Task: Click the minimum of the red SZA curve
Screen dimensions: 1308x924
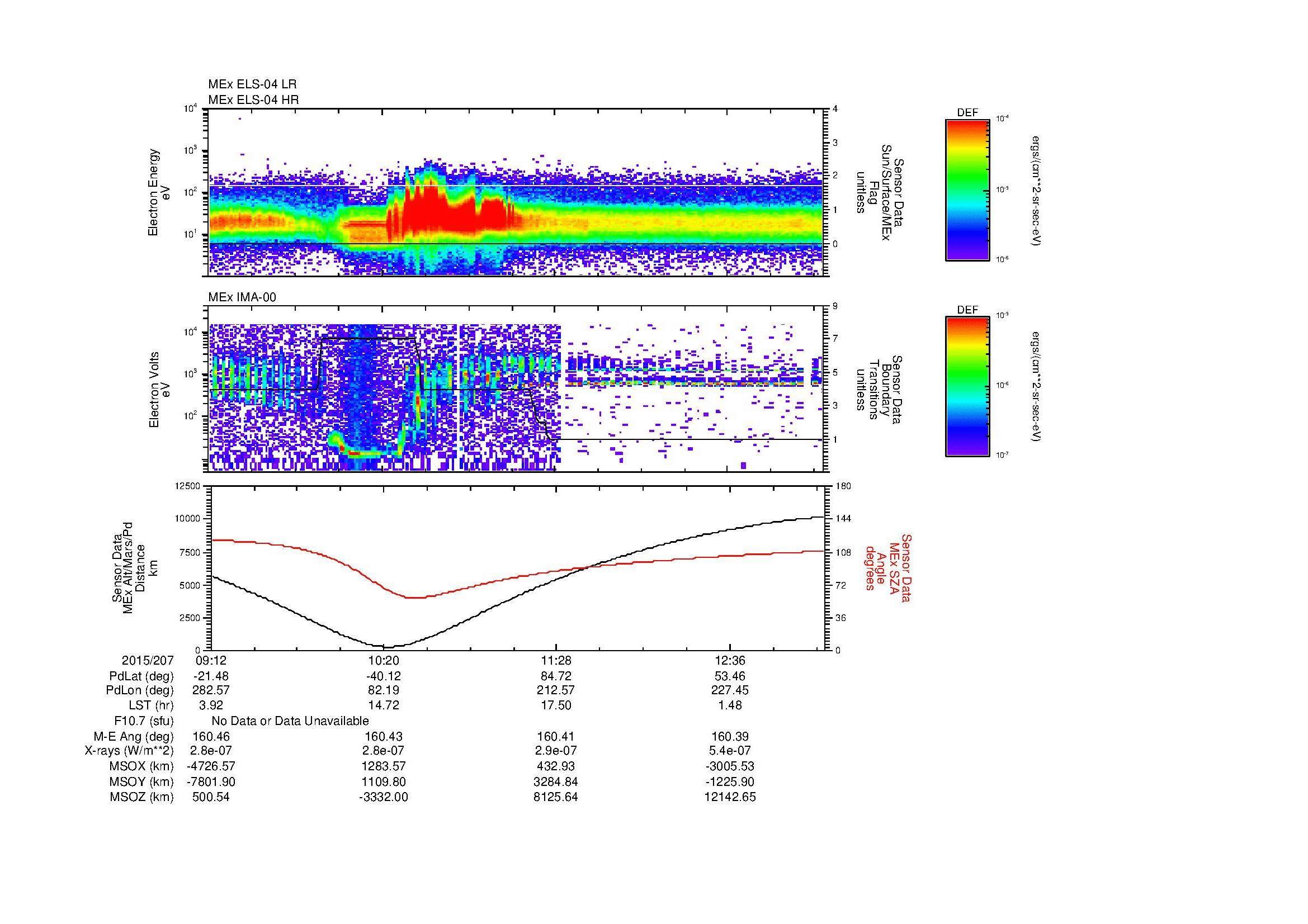Action: coord(416,597)
